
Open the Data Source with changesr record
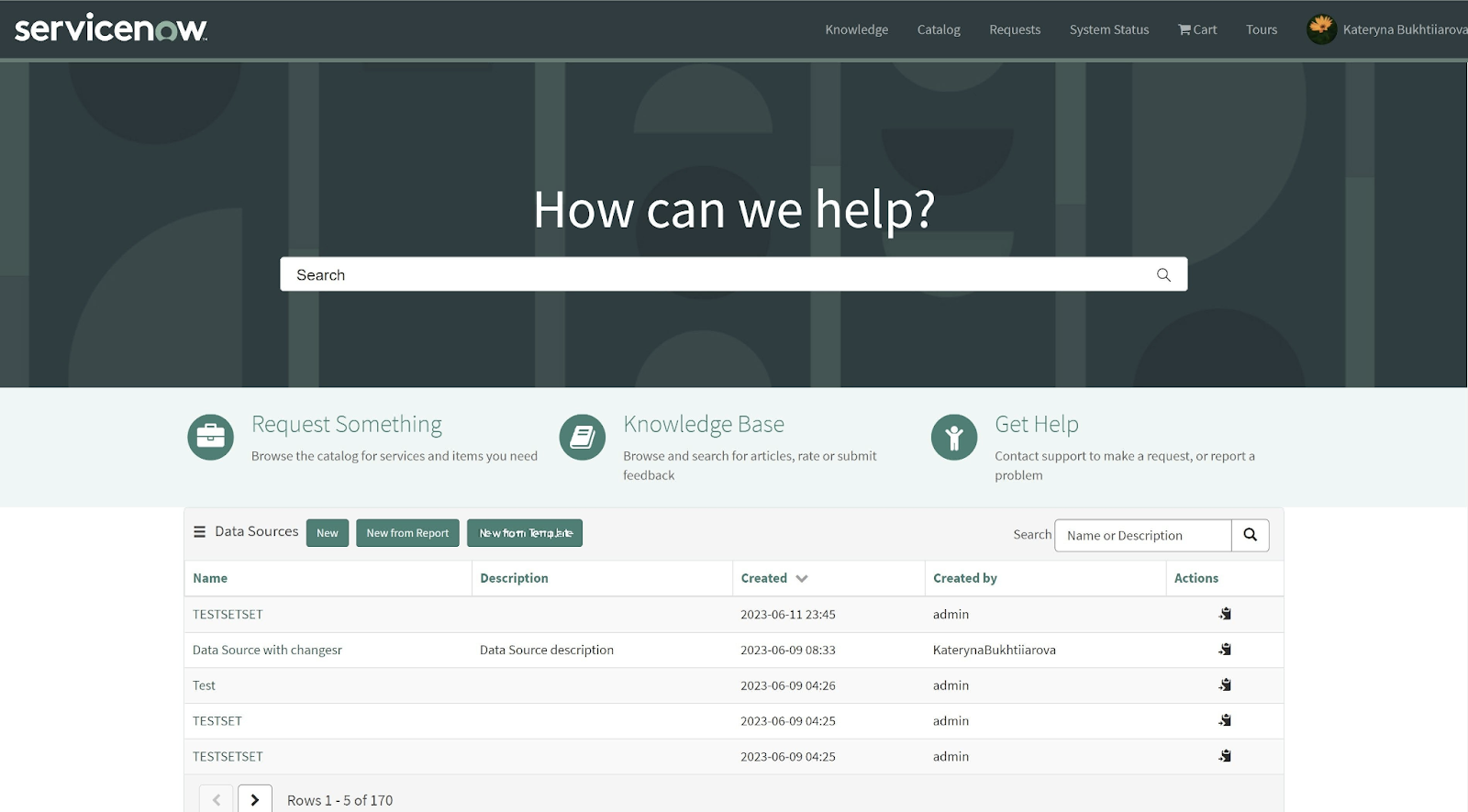(267, 650)
